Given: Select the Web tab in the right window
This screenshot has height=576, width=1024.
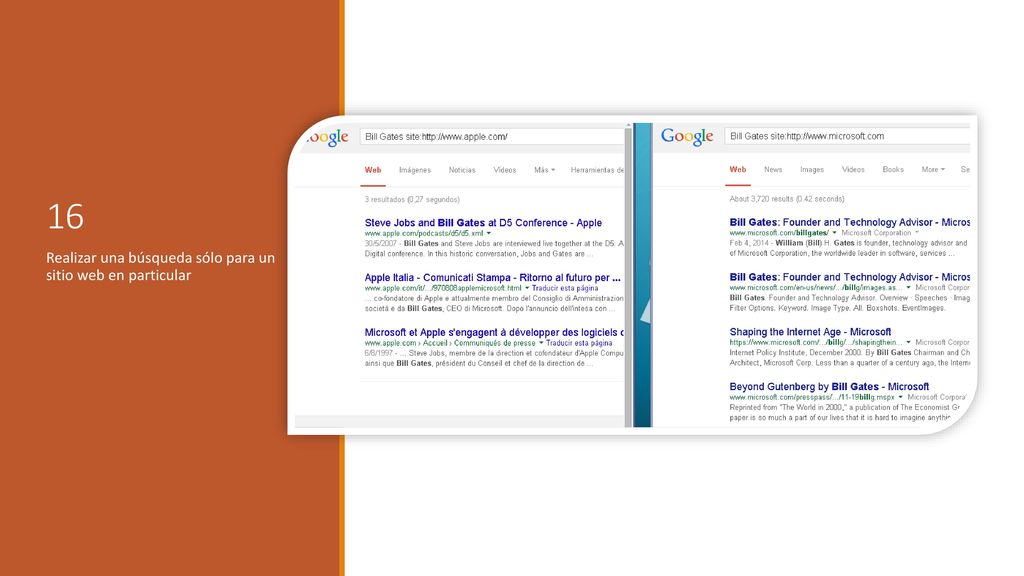Looking at the screenshot, I should point(737,169).
